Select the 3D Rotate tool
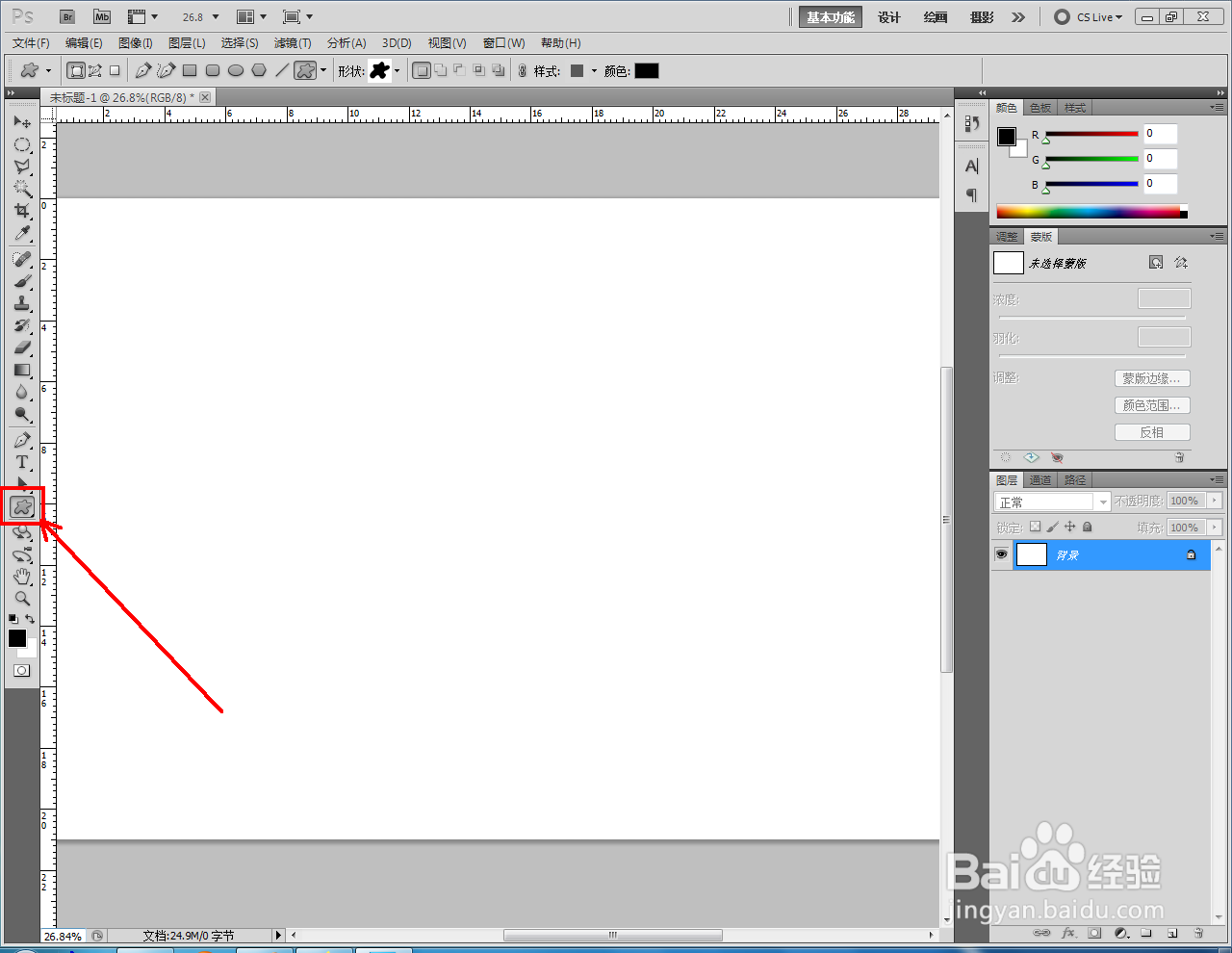 [22, 532]
